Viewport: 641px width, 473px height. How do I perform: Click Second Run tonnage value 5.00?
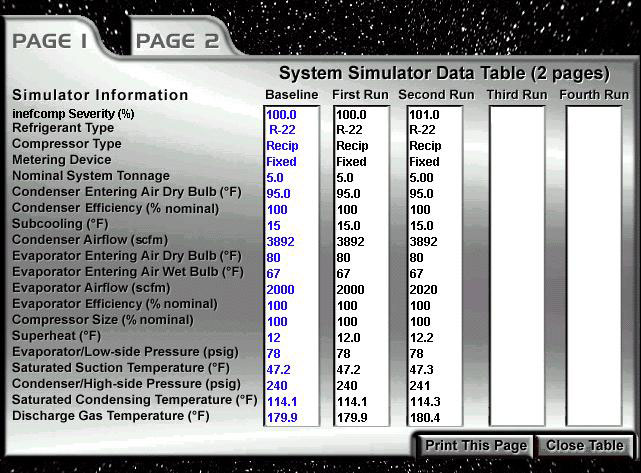pyautogui.click(x=421, y=178)
